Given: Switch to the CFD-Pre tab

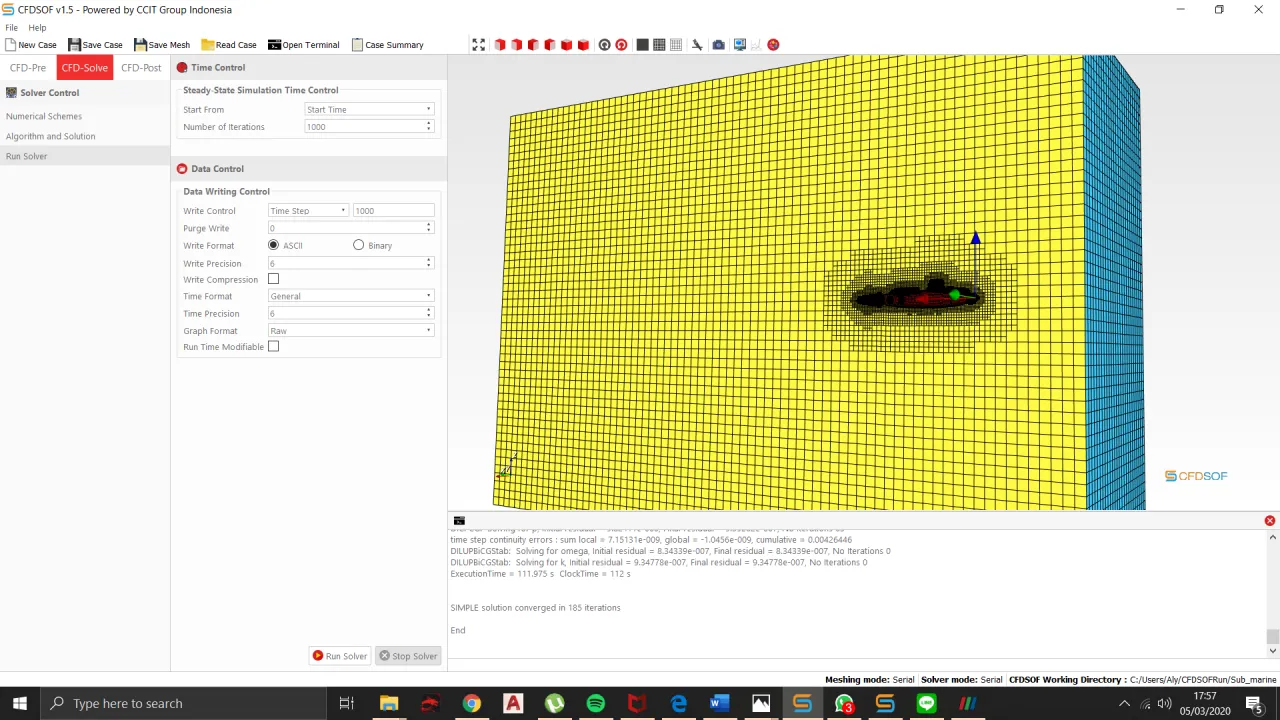Looking at the screenshot, I should pos(28,68).
